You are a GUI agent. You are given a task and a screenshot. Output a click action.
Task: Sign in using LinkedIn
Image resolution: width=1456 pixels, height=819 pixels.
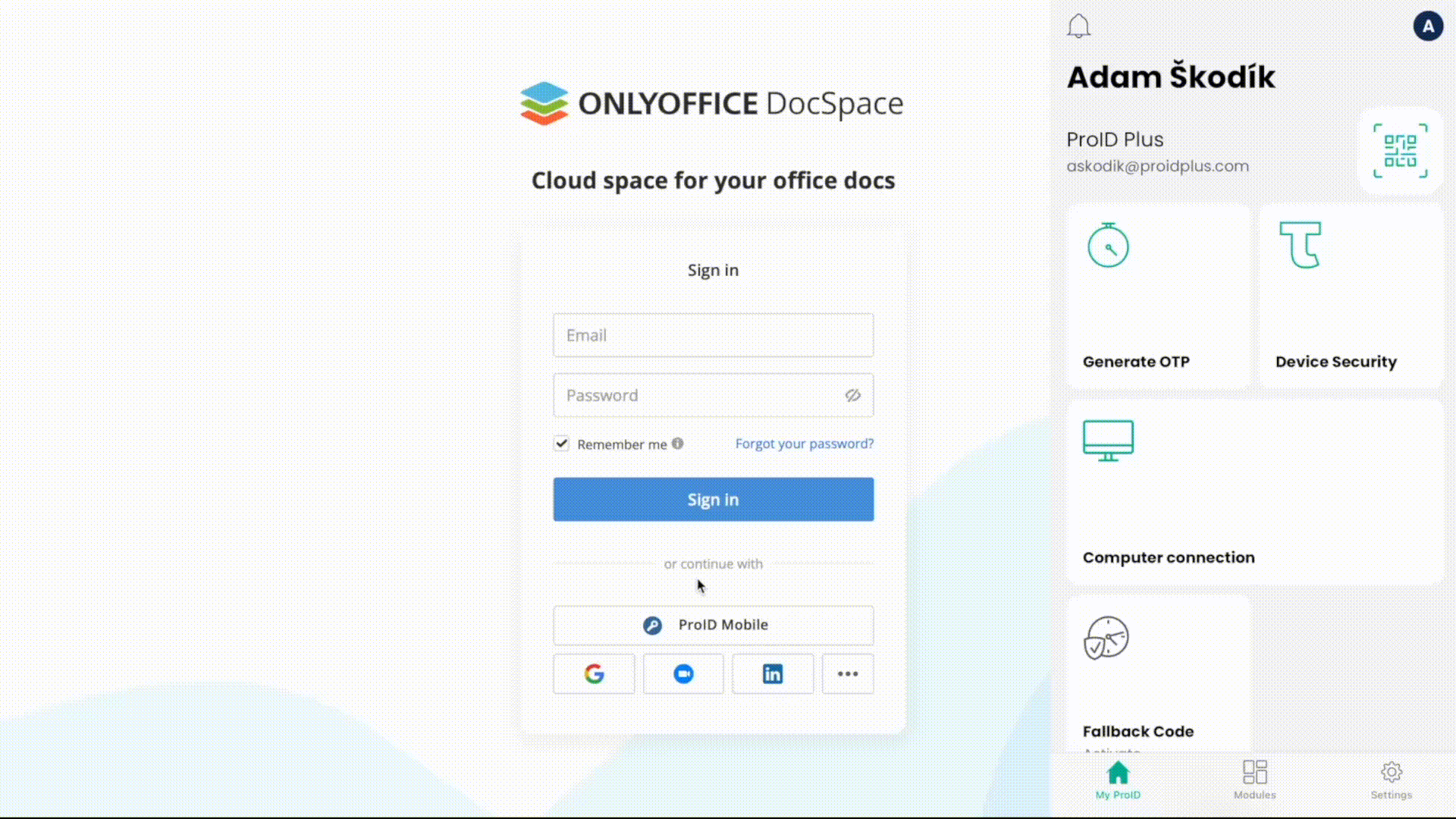tap(772, 673)
